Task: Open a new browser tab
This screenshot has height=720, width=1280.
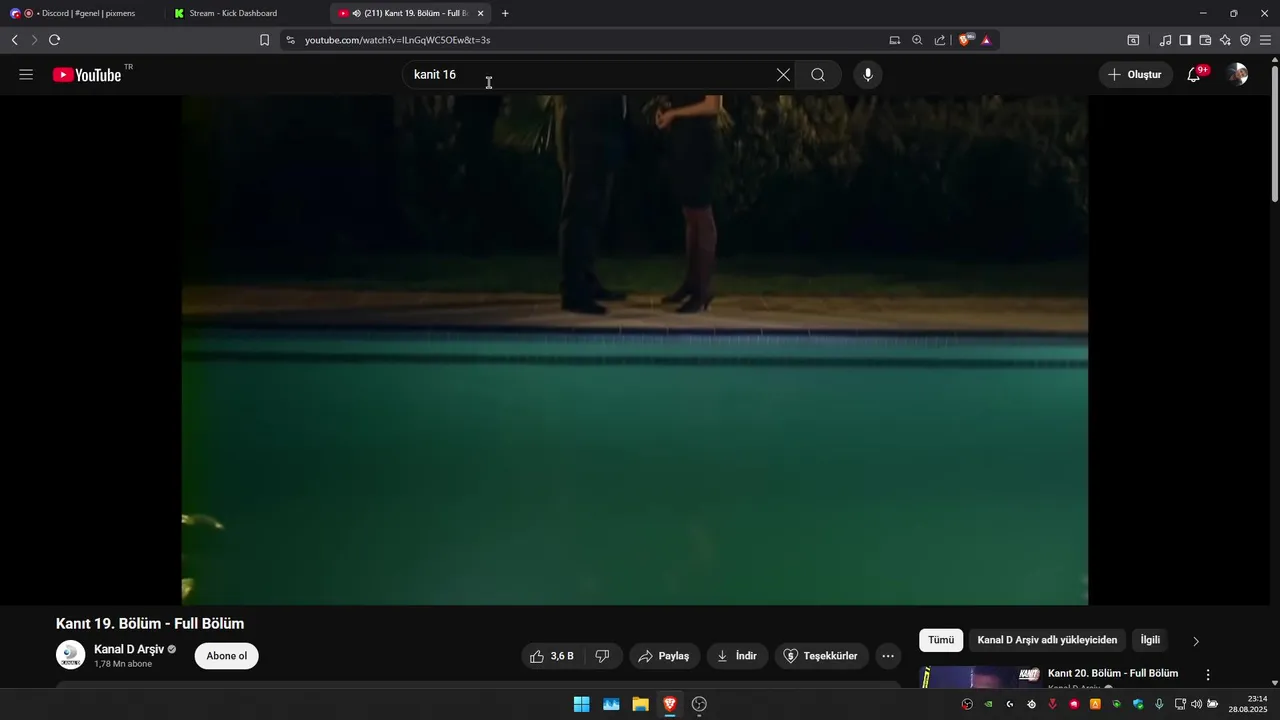Action: click(505, 13)
